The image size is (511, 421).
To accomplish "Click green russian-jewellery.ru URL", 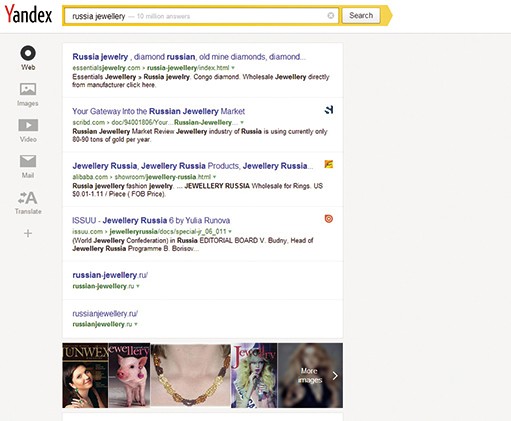I will click(x=103, y=286).
